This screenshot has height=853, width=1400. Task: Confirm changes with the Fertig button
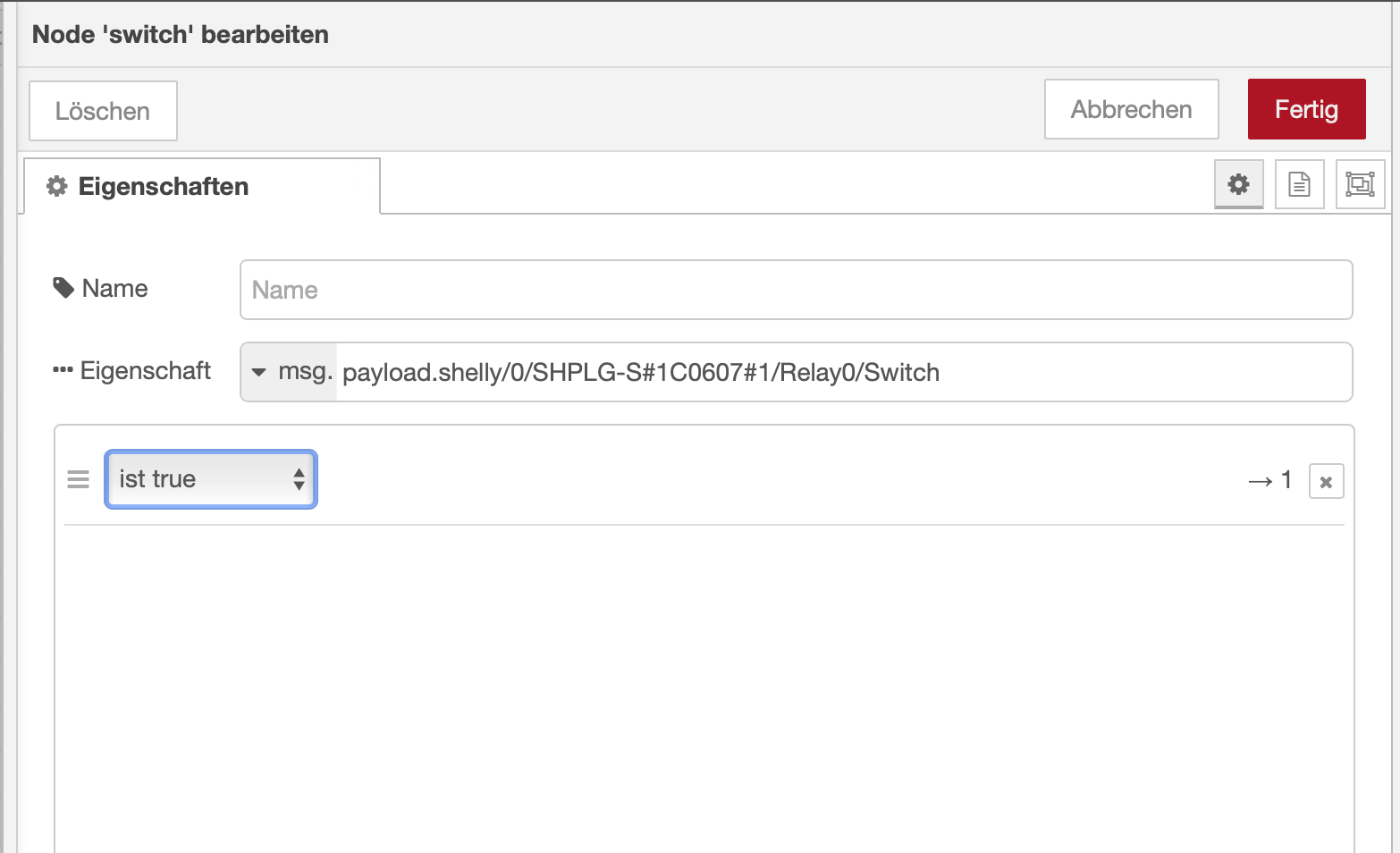[1306, 109]
